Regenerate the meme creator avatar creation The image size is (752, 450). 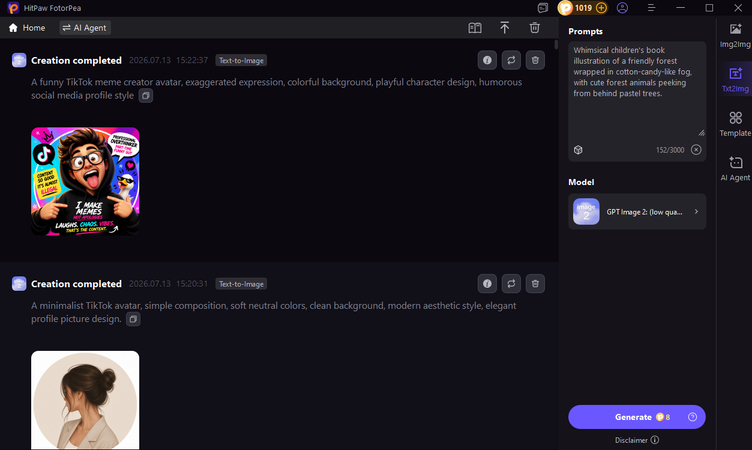point(511,60)
